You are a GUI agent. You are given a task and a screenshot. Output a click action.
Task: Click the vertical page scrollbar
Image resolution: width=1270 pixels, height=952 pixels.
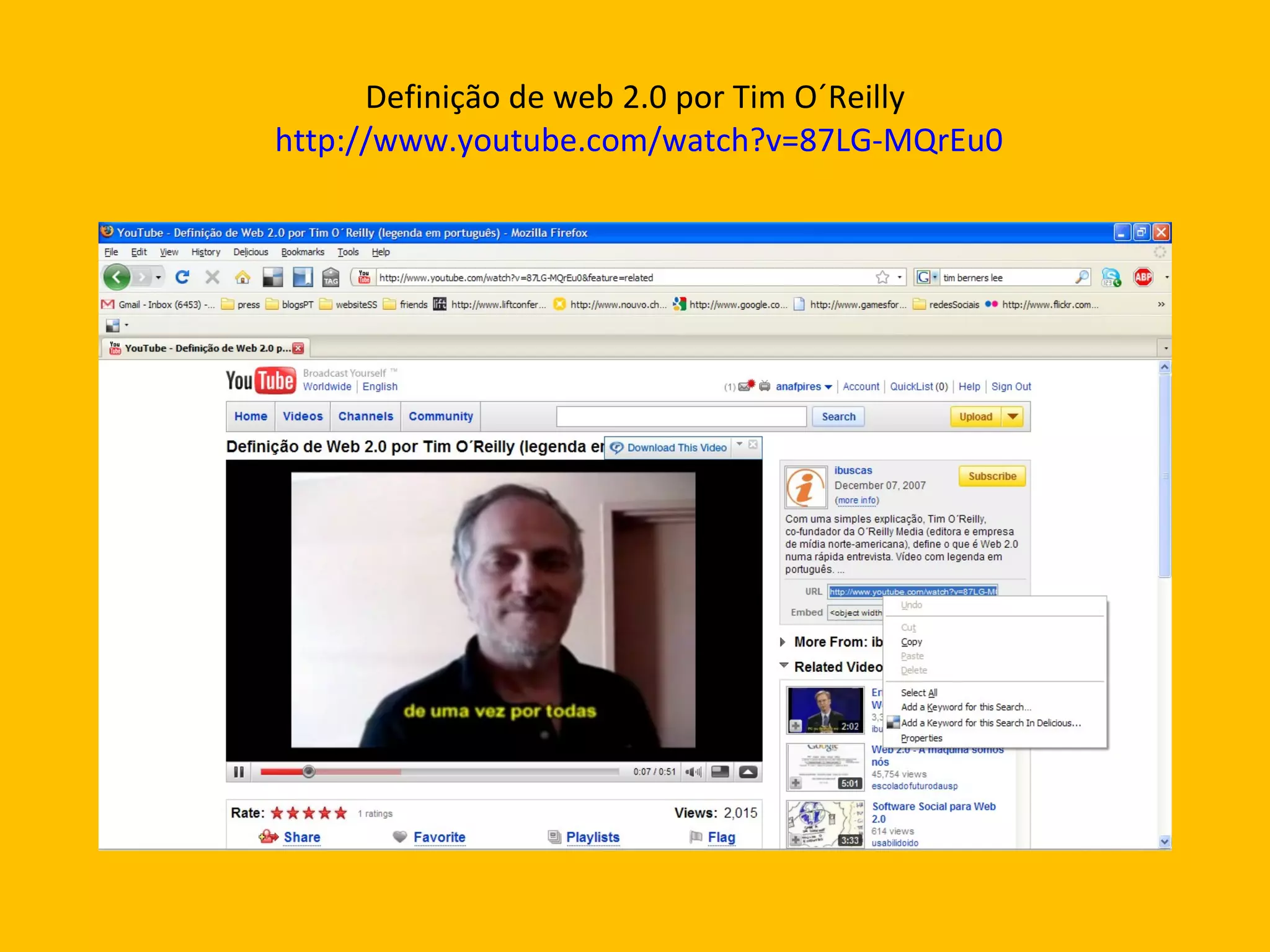click(1165, 476)
